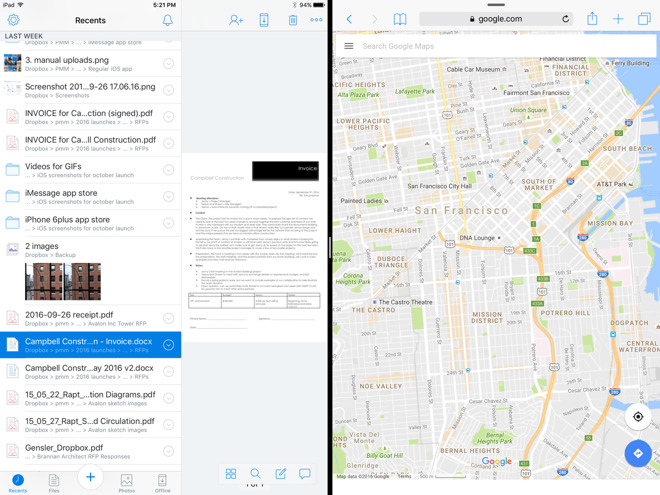The image size is (660, 495).
Task: Tap split view divider handle
Action: [330, 248]
